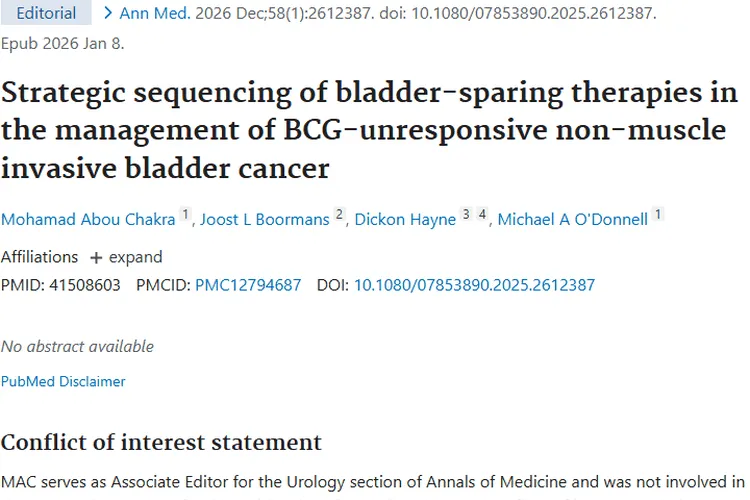Image resolution: width=750 pixels, height=500 pixels.
Task: Click affiliation superscript 4 after Dickon Hayne
Action: click(481, 215)
